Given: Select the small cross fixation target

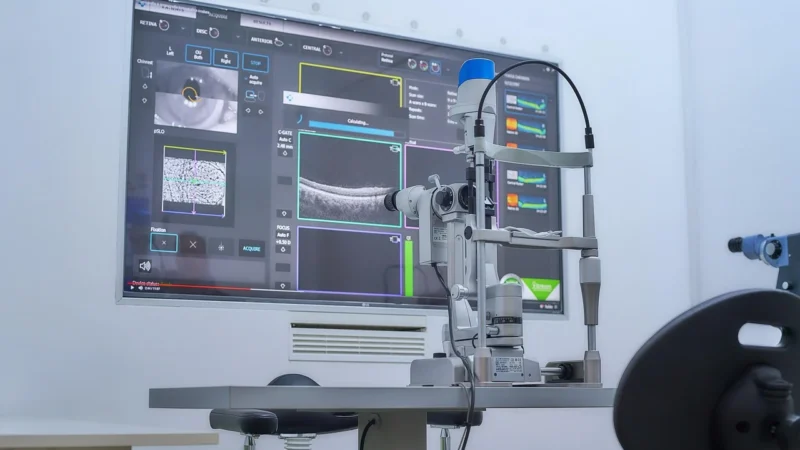Looking at the screenshot, I should (164, 243).
